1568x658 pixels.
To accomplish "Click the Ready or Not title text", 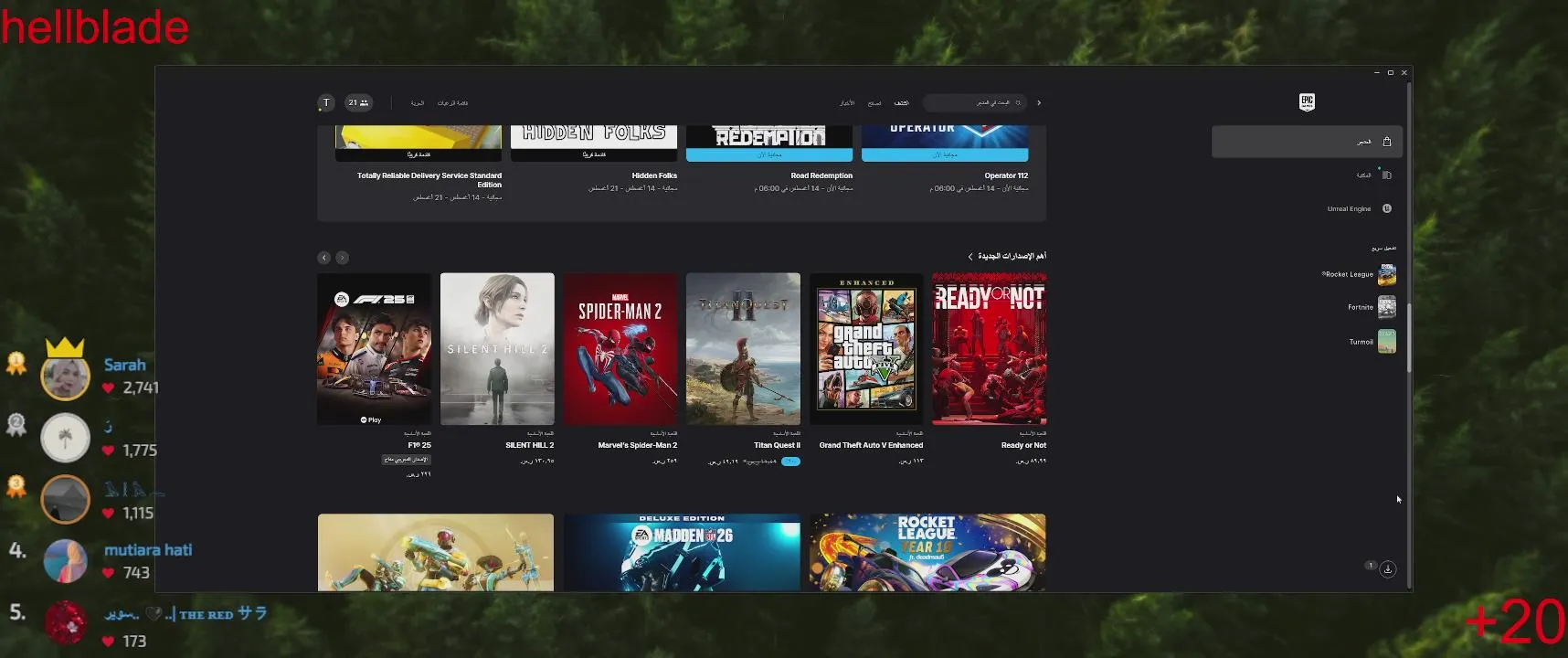I will (1023, 445).
